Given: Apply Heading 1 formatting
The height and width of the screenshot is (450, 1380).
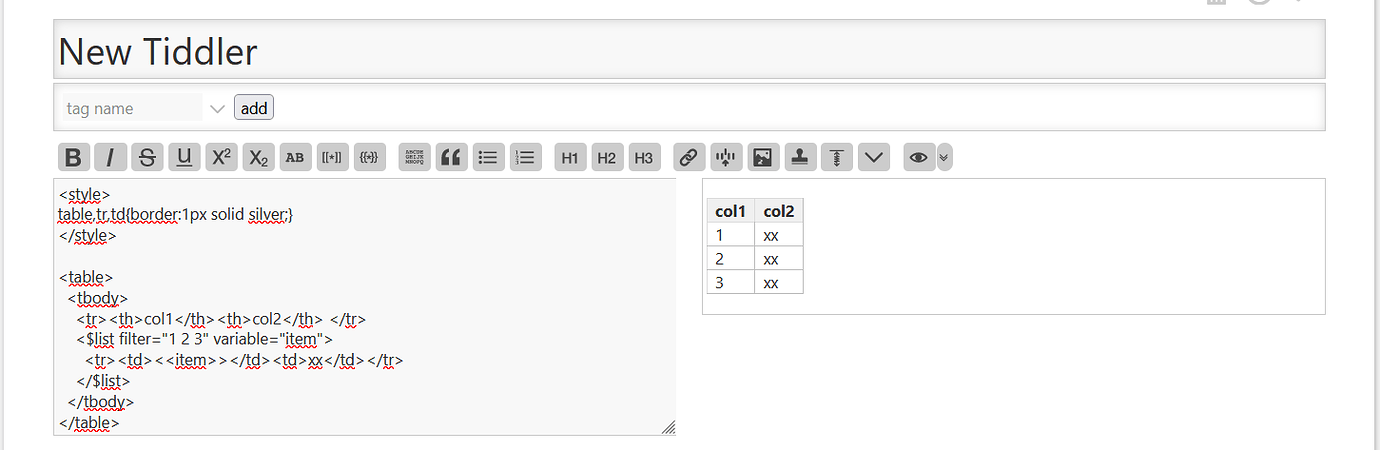Looking at the screenshot, I should click(x=570, y=157).
